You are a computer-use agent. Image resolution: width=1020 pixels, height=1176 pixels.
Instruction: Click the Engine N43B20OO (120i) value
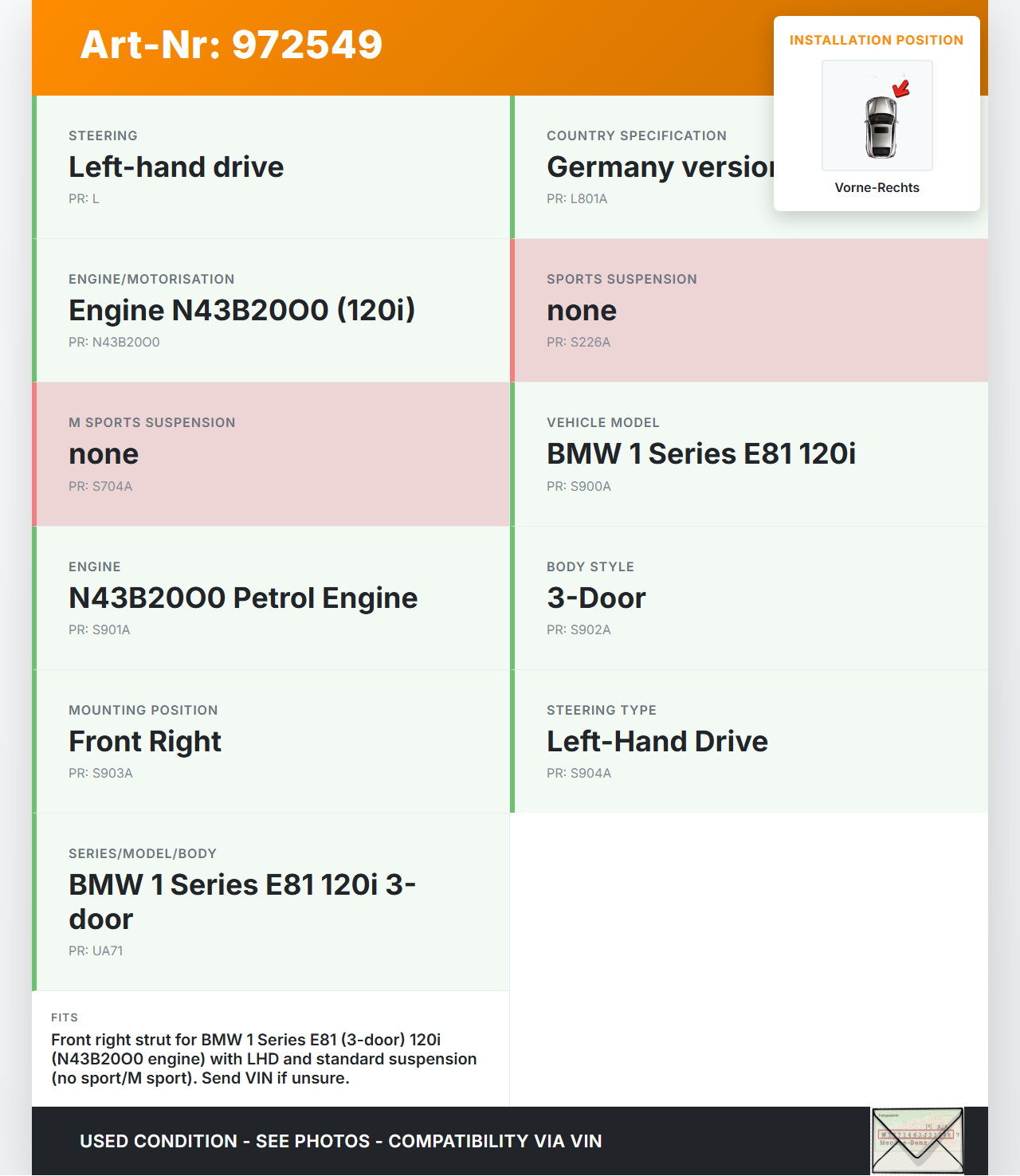241,311
